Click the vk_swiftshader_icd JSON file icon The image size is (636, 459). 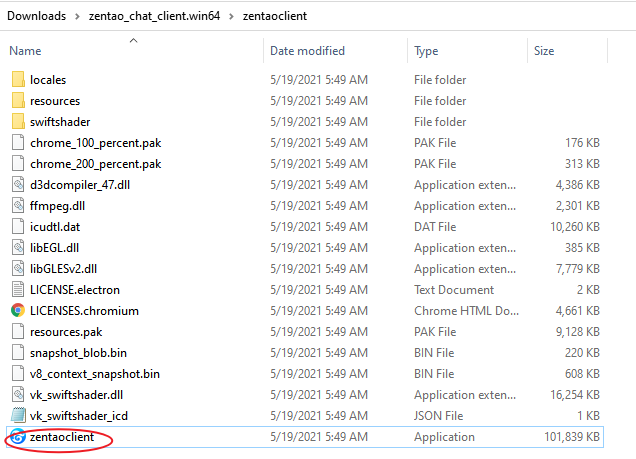pos(18,416)
